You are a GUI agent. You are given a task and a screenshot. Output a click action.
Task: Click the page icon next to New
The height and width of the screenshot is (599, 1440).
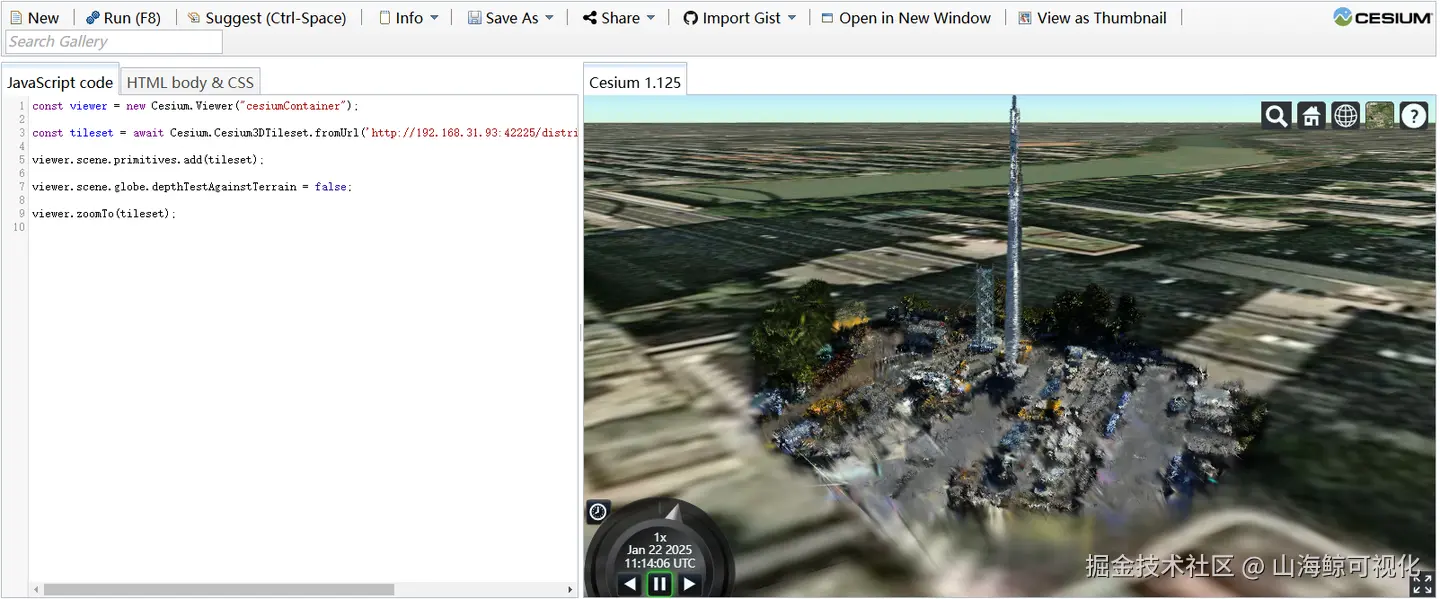16,18
